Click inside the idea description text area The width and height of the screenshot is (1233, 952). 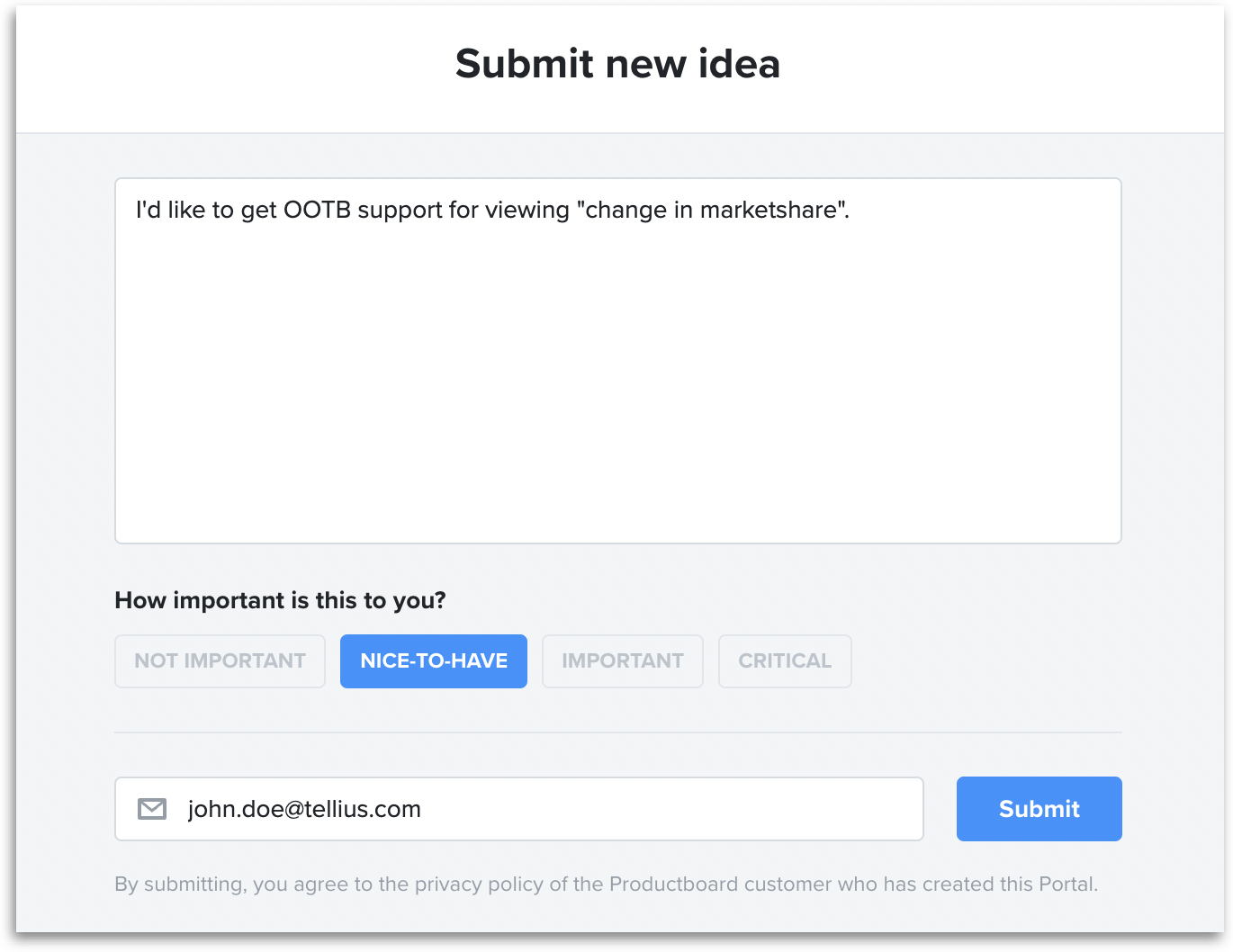pyautogui.click(x=618, y=361)
